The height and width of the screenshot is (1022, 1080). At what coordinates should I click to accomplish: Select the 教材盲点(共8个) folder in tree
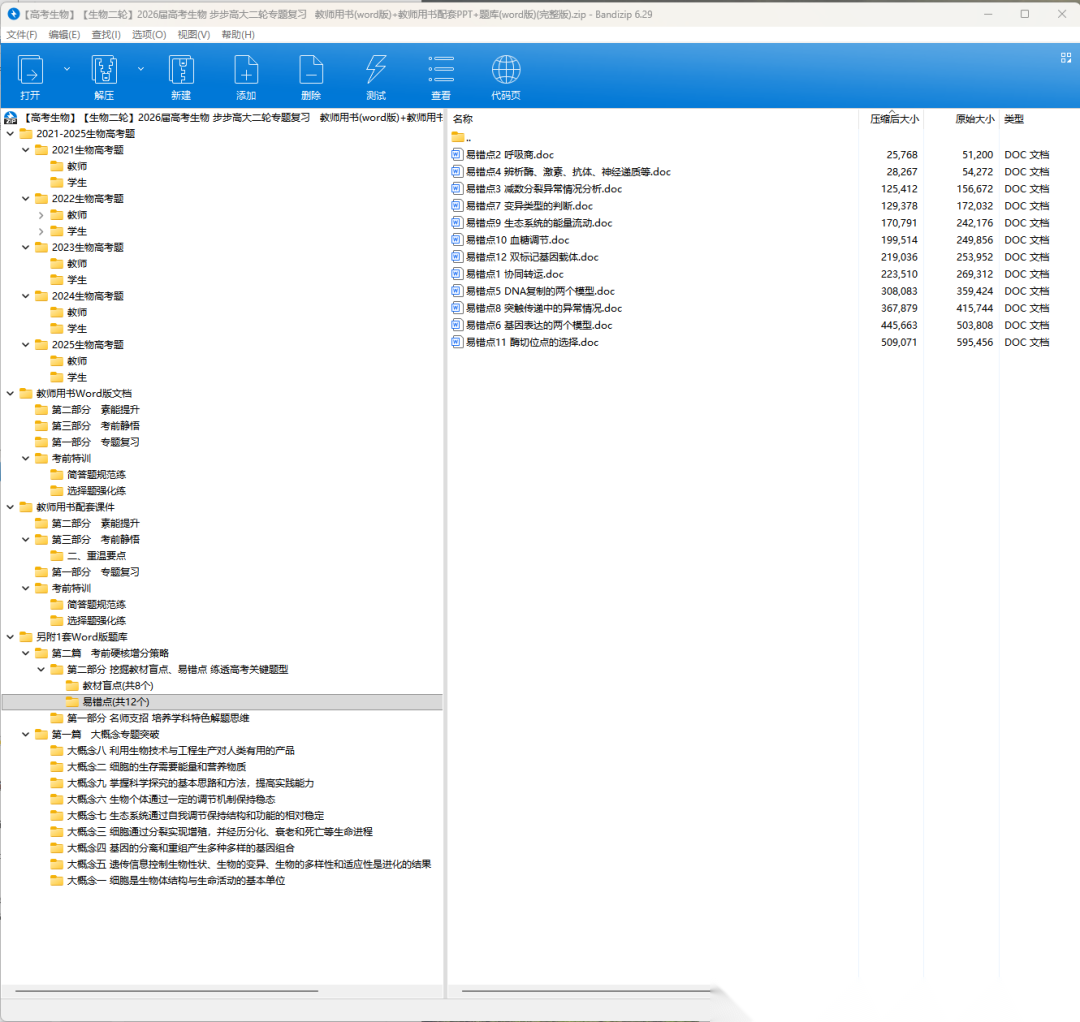point(117,686)
